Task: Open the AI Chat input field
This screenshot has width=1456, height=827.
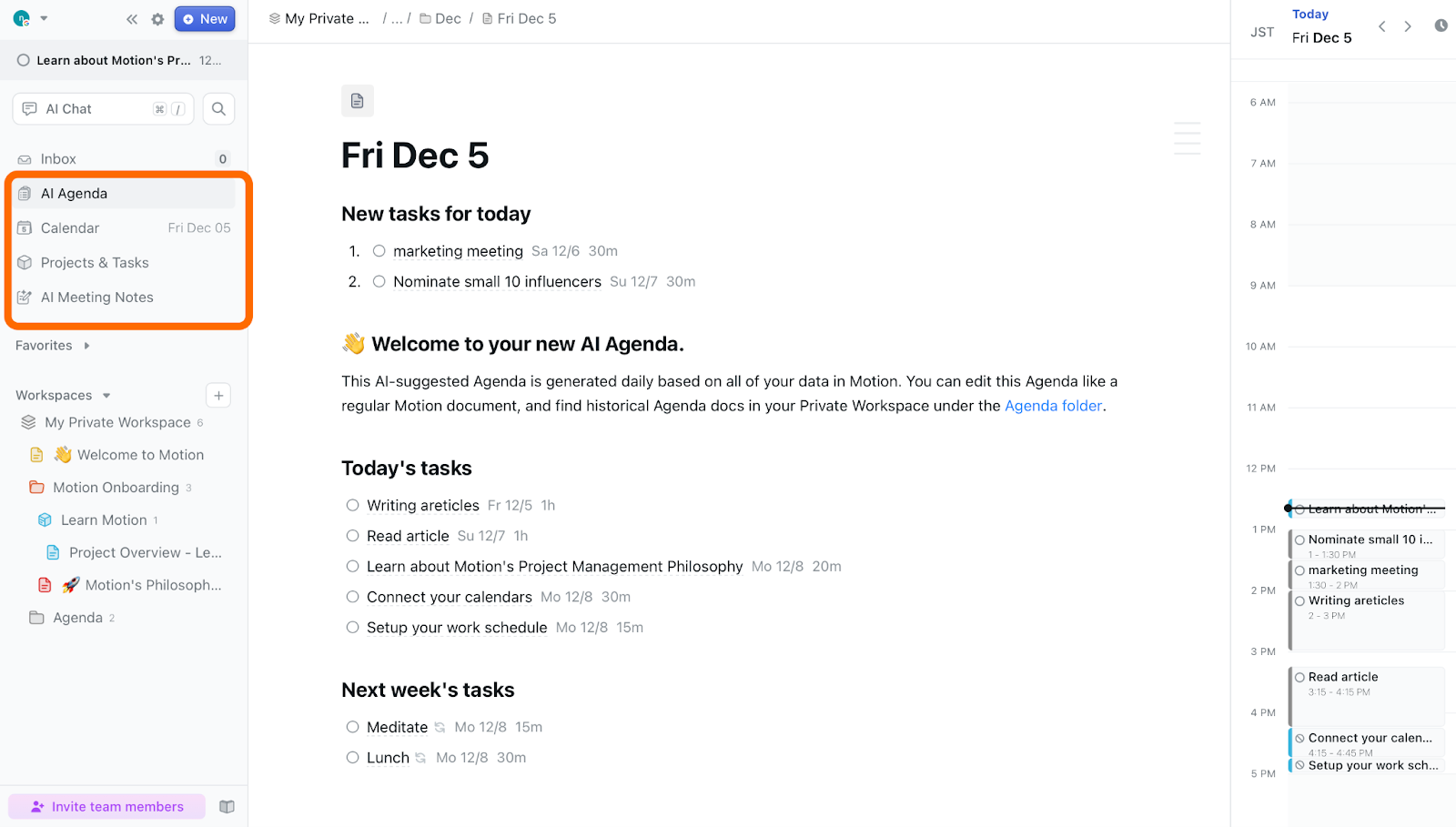Action: [x=91, y=109]
